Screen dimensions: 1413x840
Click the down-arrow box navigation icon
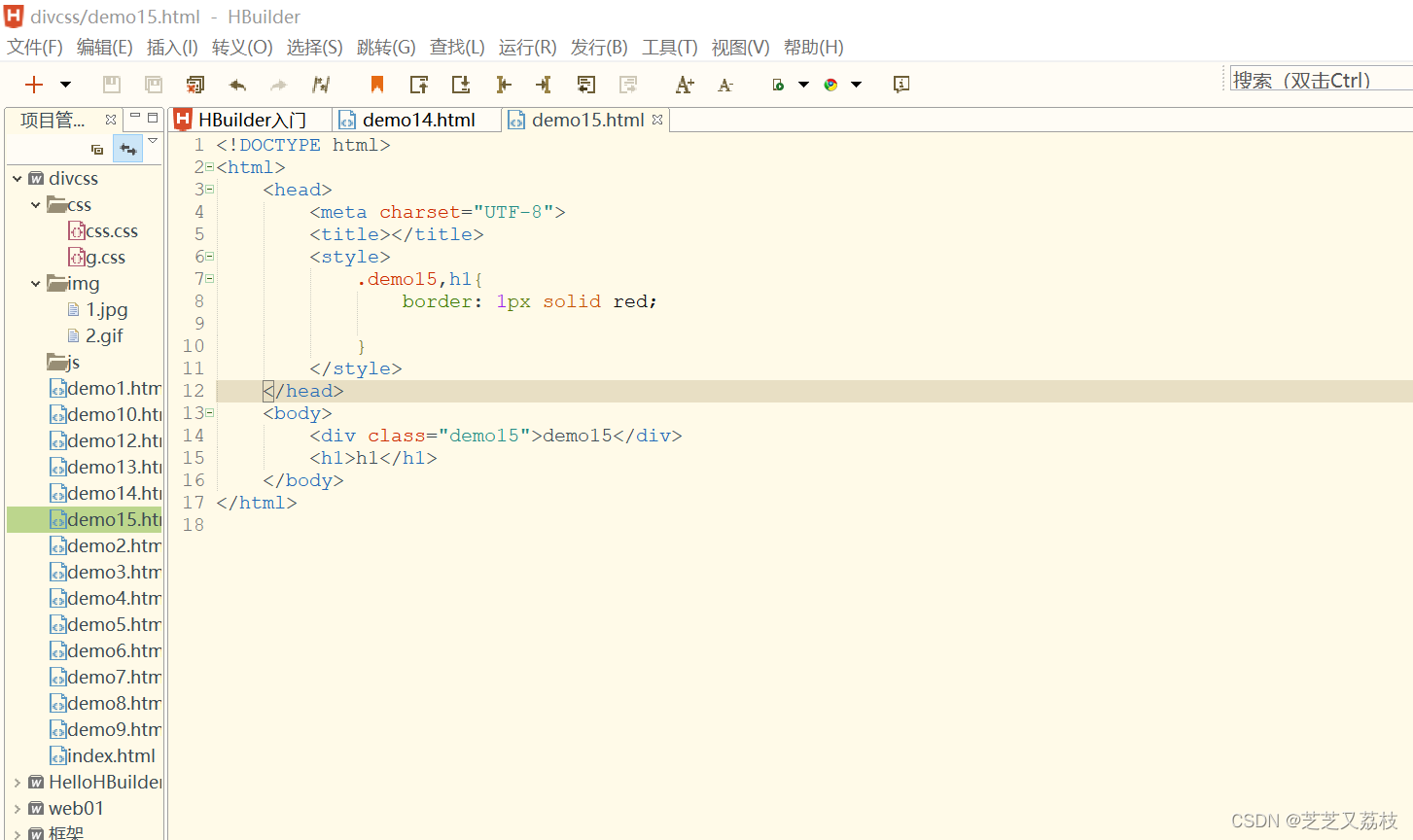pos(461,85)
